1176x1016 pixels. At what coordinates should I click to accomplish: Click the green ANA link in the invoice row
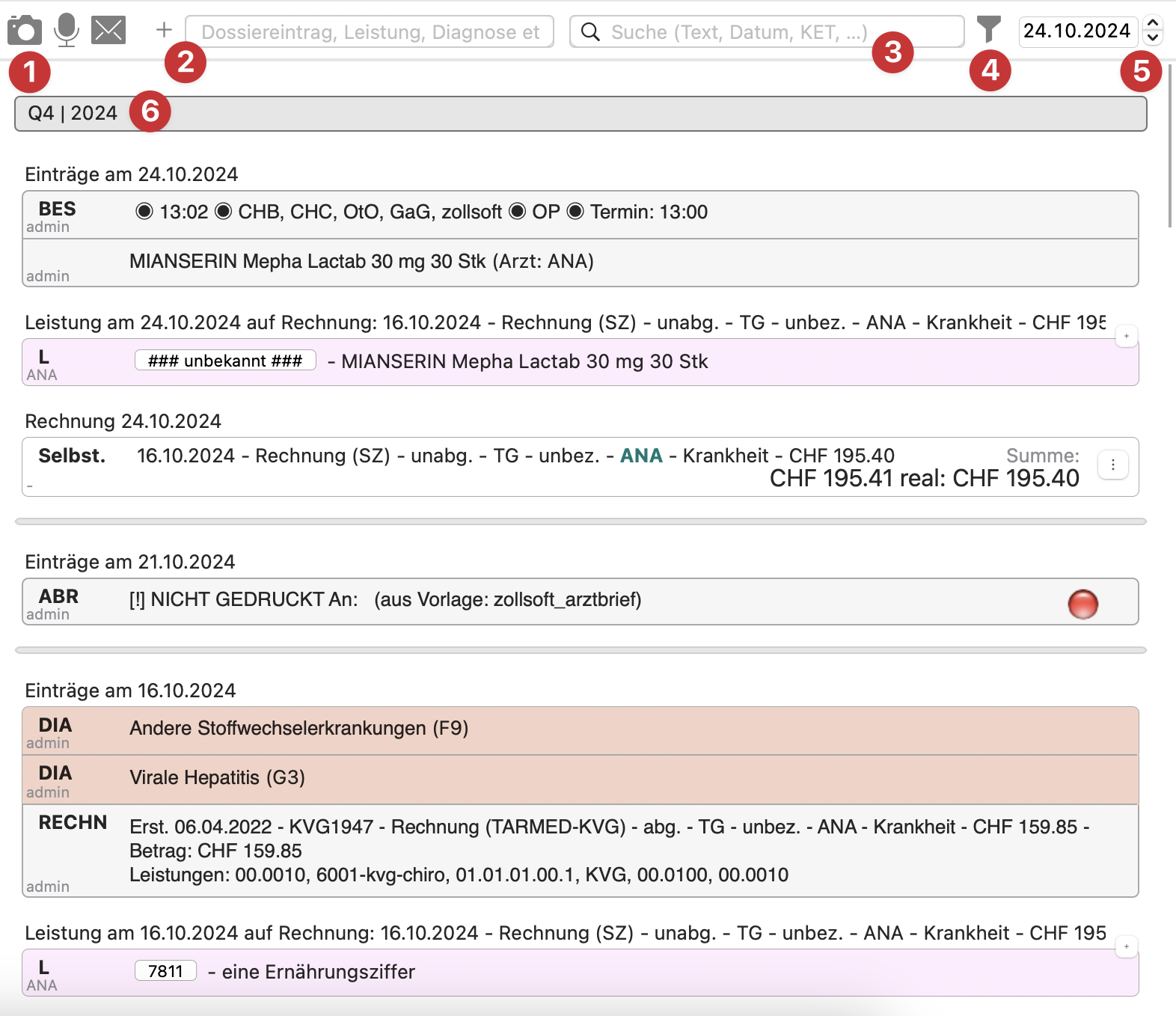(641, 456)
